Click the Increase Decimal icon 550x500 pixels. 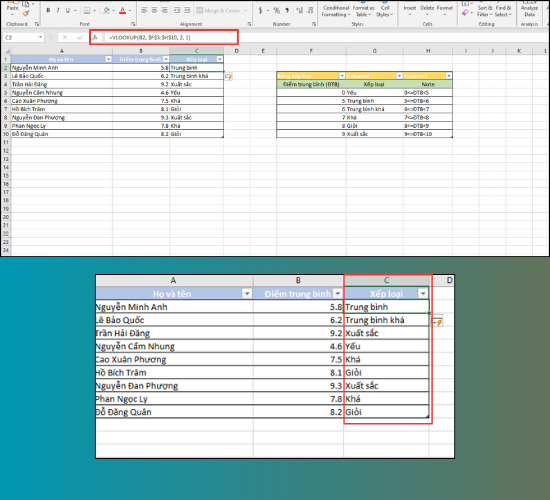[300, 11]
